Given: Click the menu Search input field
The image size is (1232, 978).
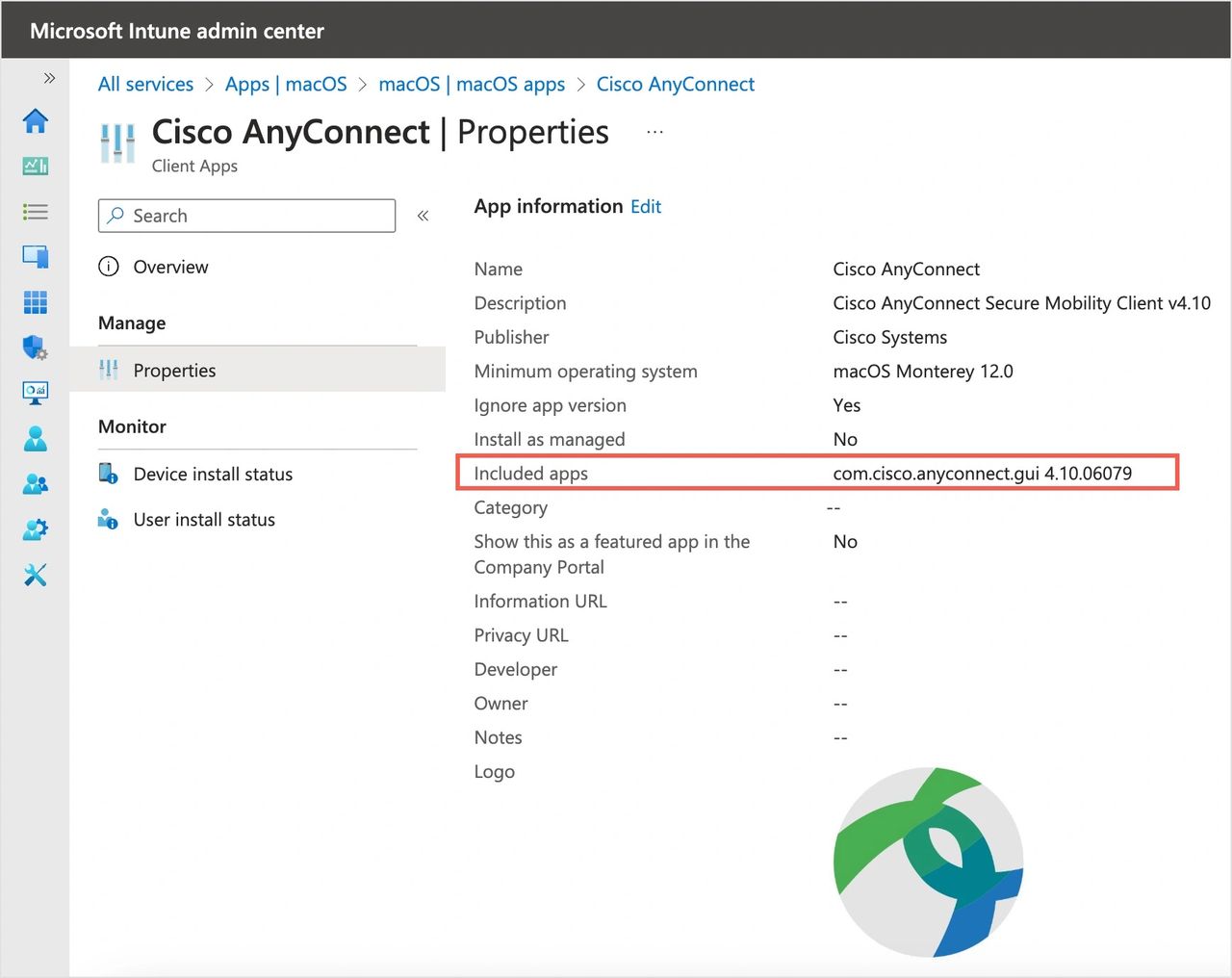Looking at the screenshot, I should pyautogui.click(x=255, y=216).
